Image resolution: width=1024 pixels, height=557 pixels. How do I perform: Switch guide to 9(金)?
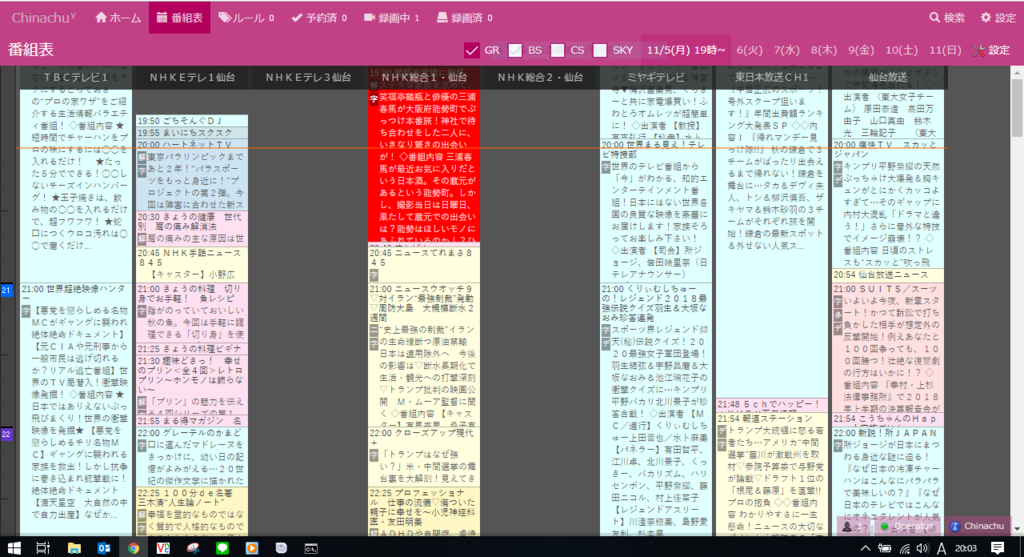point(861,50)
